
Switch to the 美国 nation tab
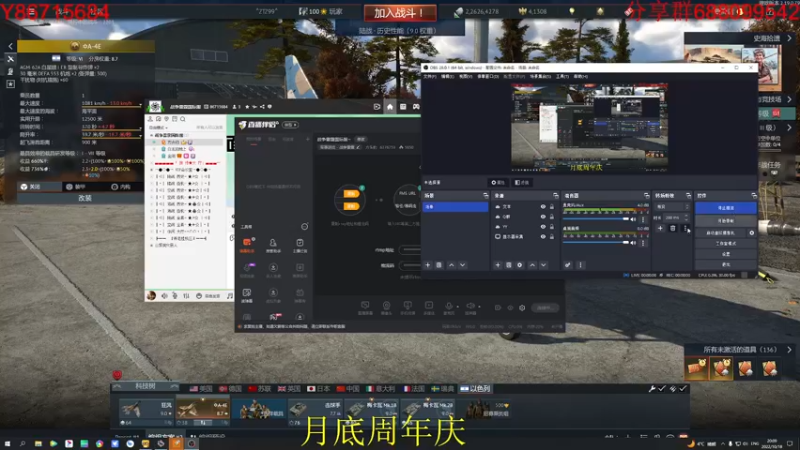pos(201,389)
